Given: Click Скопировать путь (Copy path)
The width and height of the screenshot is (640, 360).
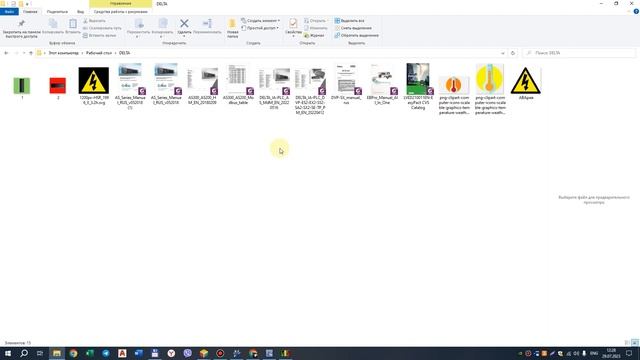Looking at the screenshot, I should click(x=102, y=28).
